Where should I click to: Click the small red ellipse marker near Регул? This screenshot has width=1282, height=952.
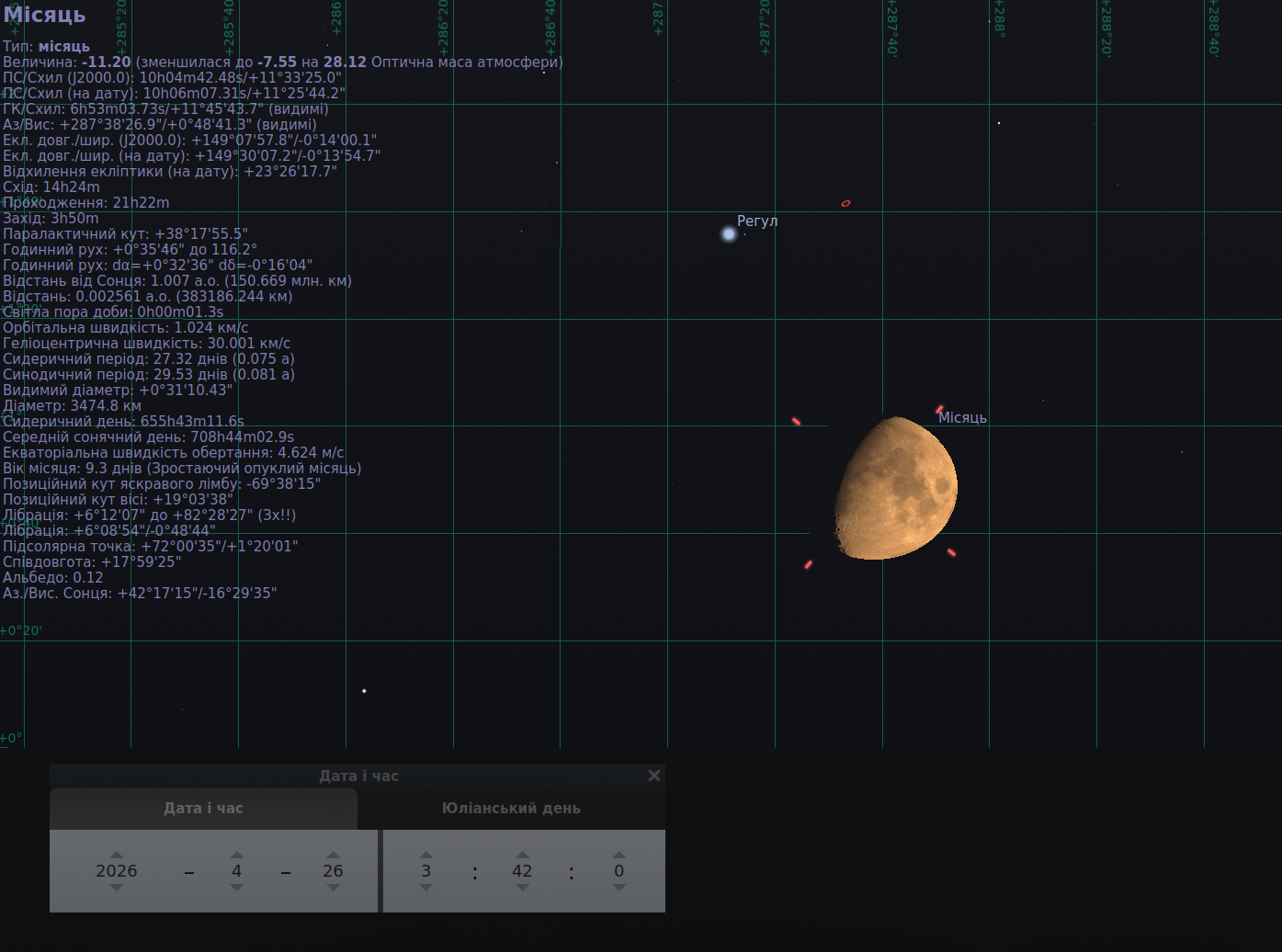point(845,203)
